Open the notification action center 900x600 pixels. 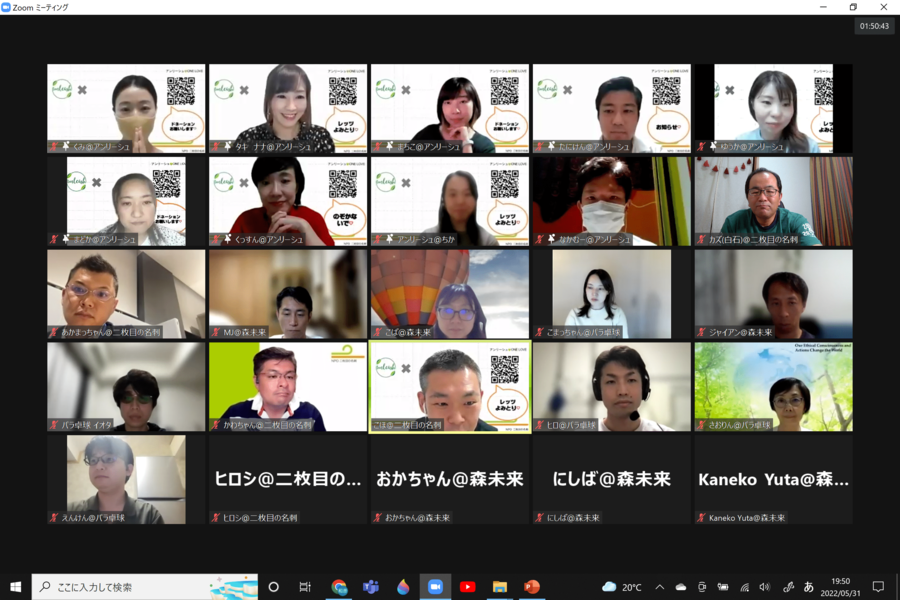pyautogui.click(x=878, y=587)
